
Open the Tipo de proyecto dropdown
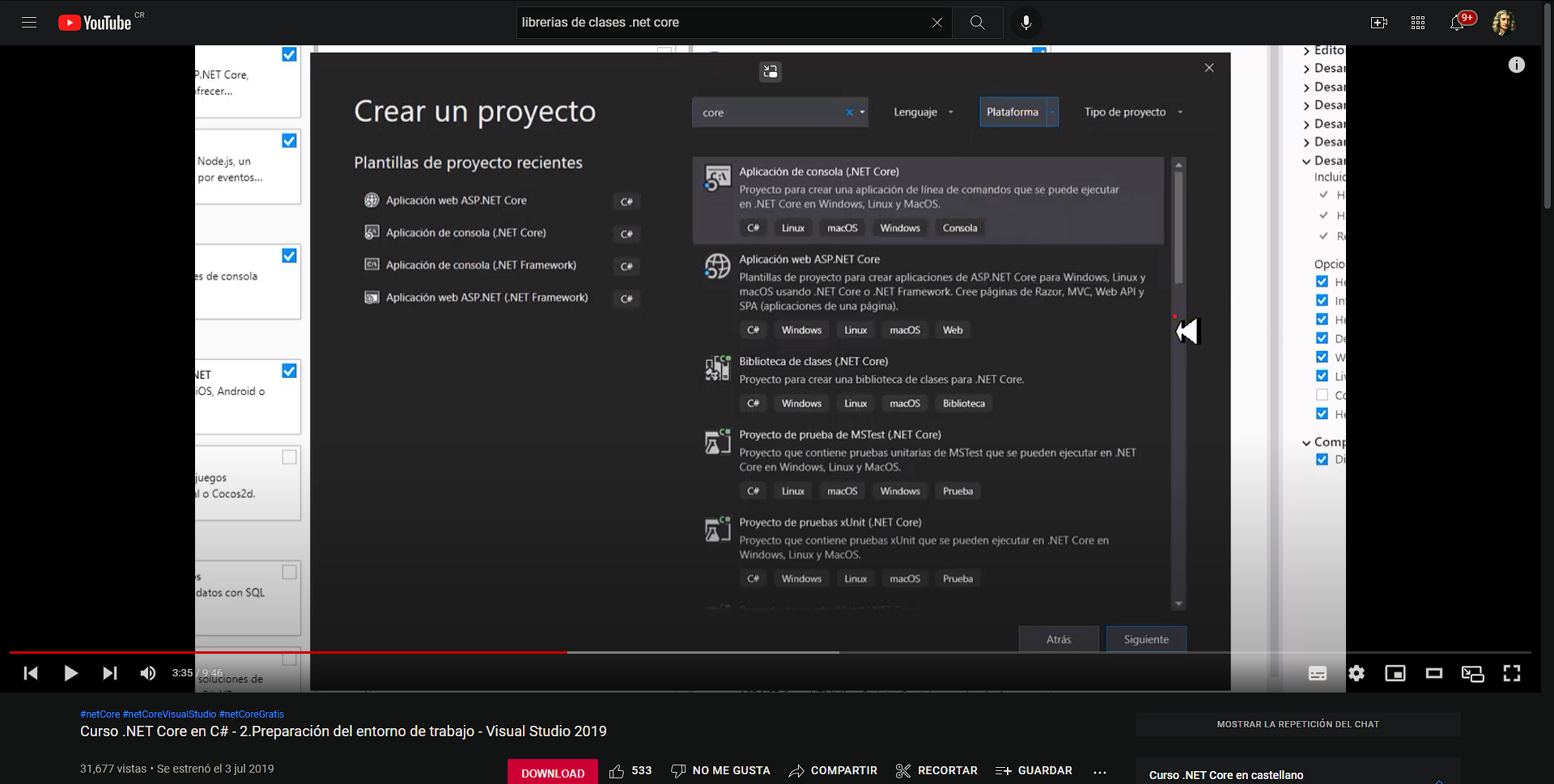tap(1133, 112)
